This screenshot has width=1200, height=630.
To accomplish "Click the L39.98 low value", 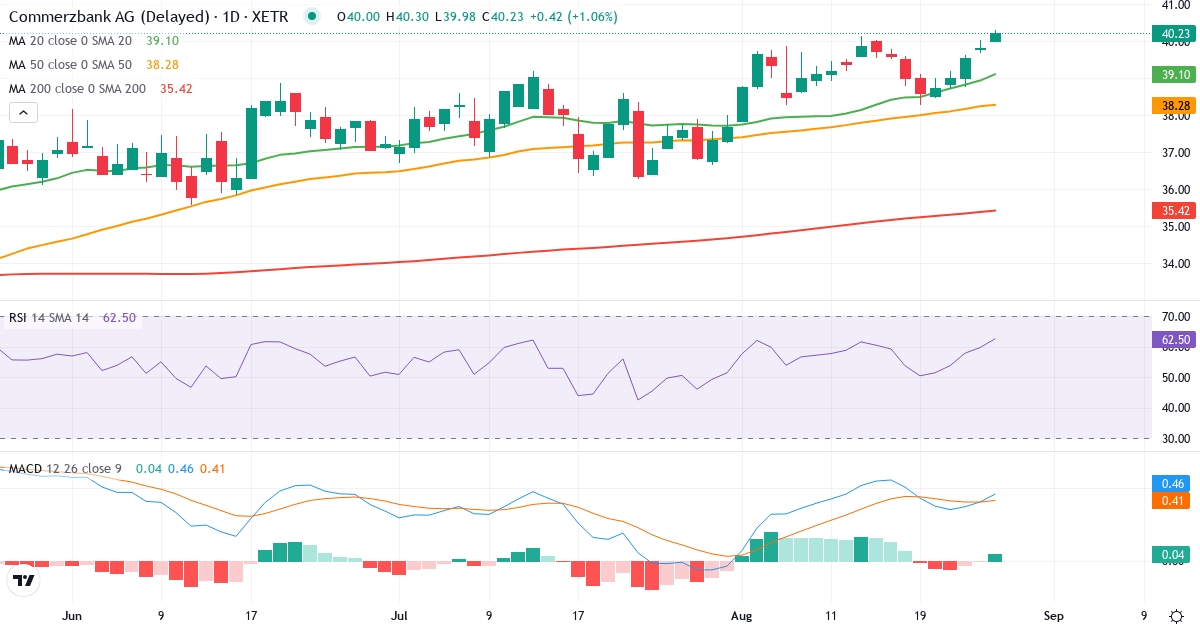I will coord(457,17).
